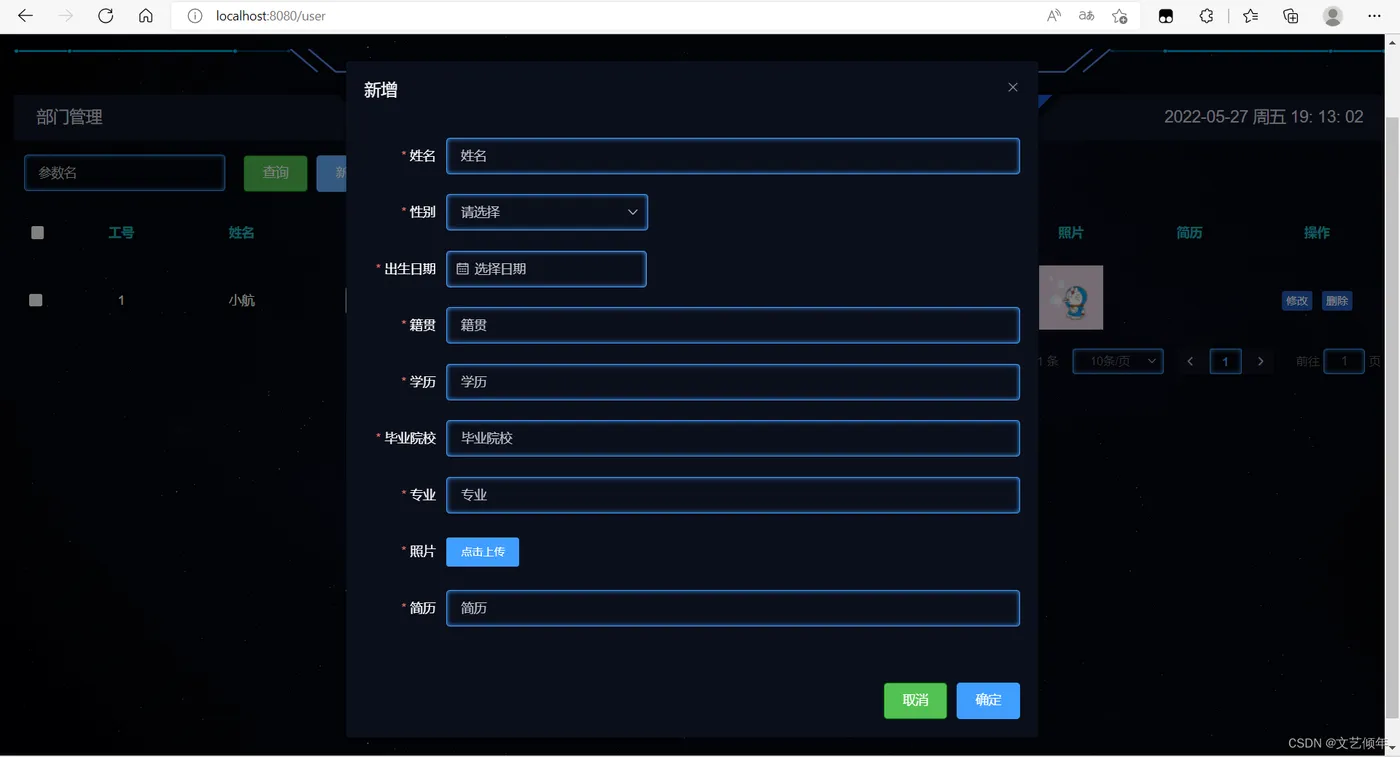
Task: Click the 部门管理 page title
Action: (x=70, y=117)
